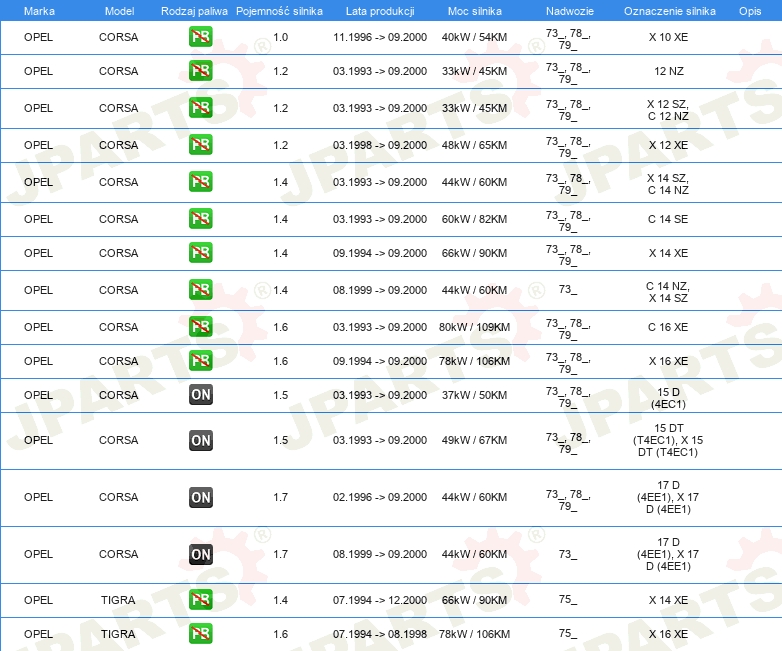Select the 12 NZ engine code cell

668,71
